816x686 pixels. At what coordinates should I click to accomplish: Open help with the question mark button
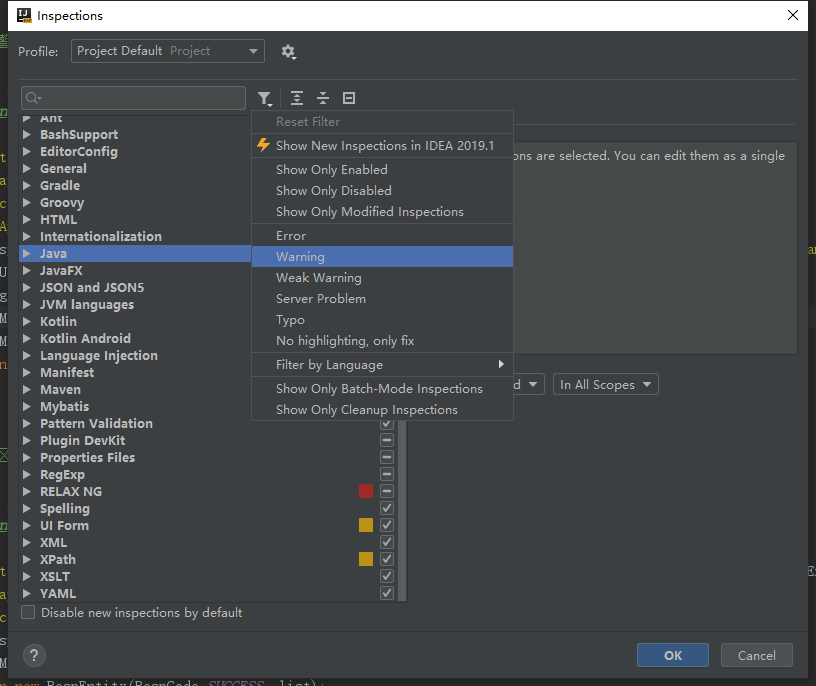pos(34,655)
